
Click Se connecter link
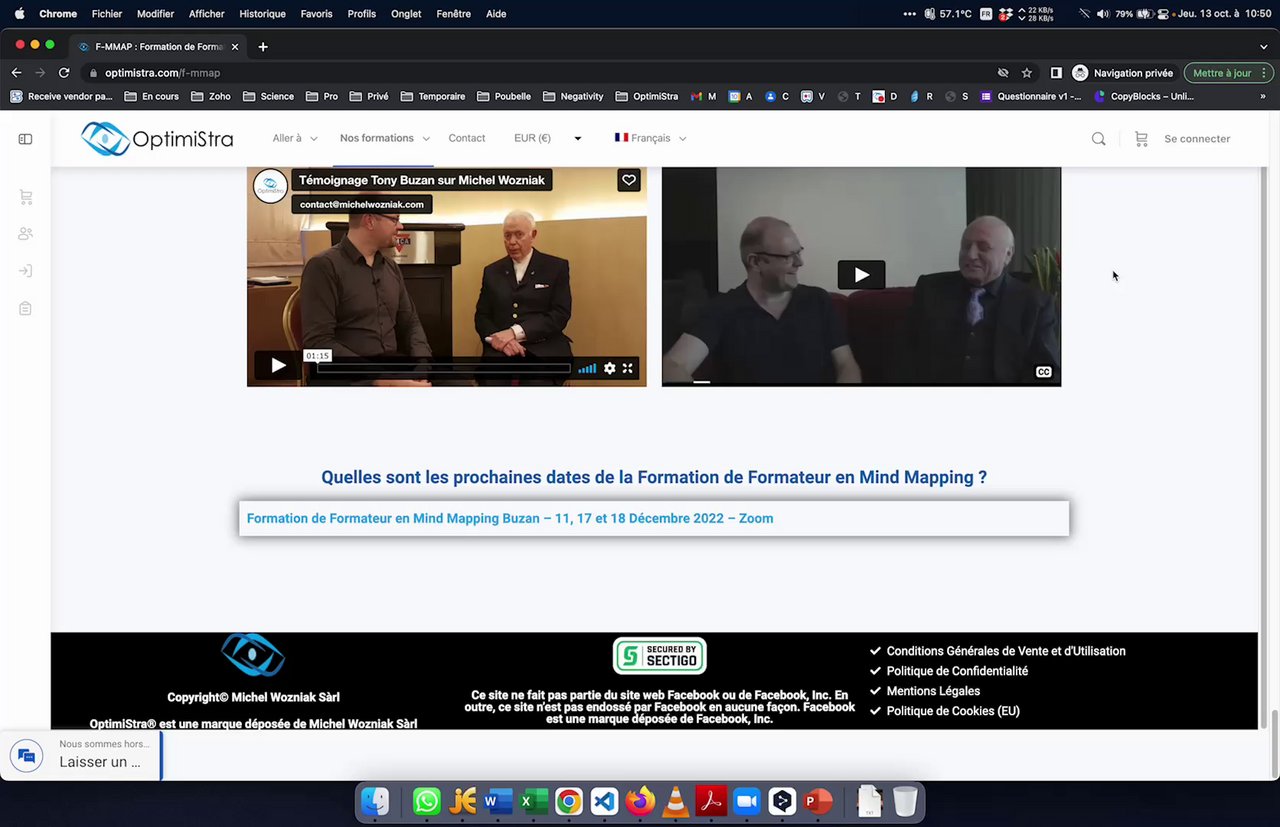pyautogui.click(x=1197, y=139)
